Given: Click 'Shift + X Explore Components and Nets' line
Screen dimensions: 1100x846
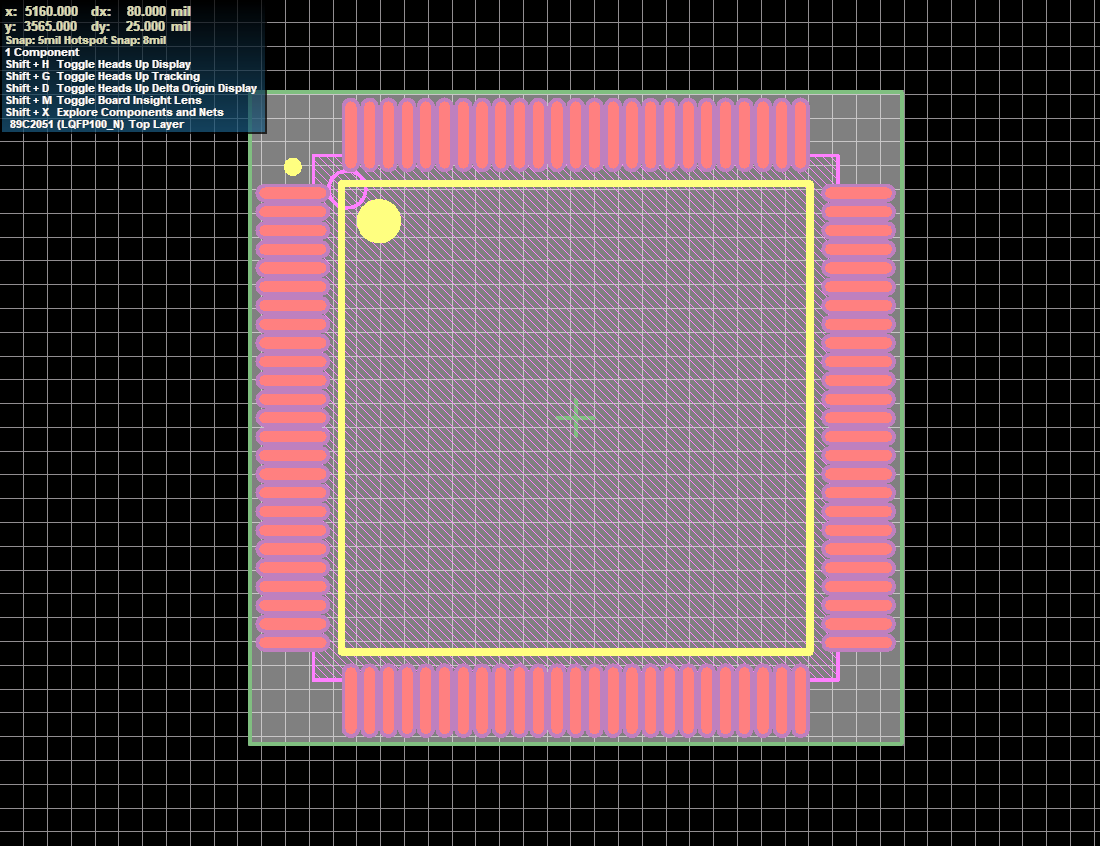Looking at the screenshot, I should [x=114, y=112].
